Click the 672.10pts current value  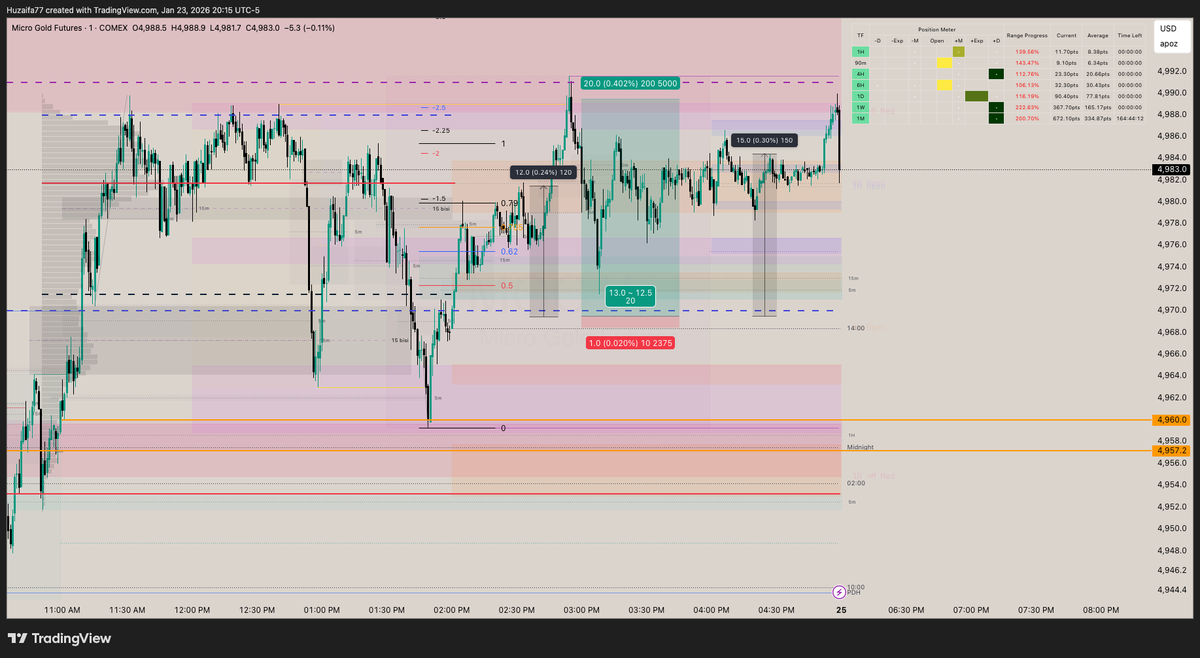[1066, 118]
